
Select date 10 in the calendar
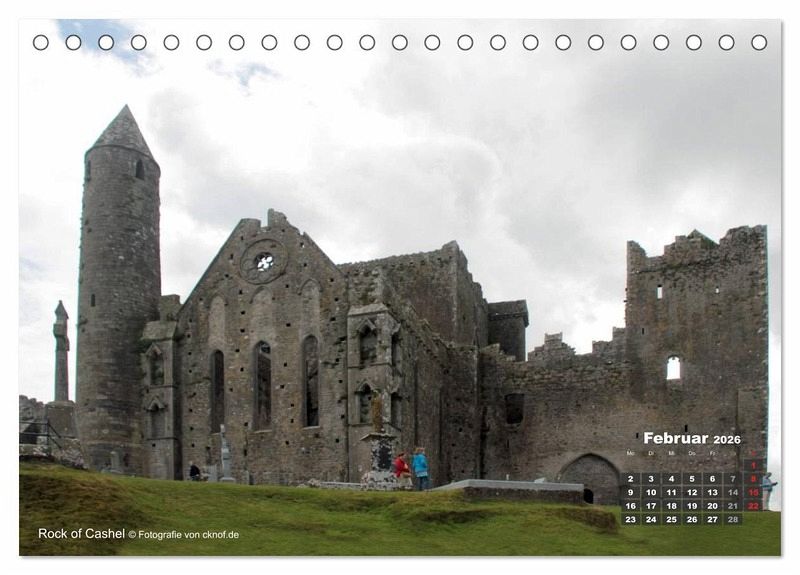pos(651,492)
